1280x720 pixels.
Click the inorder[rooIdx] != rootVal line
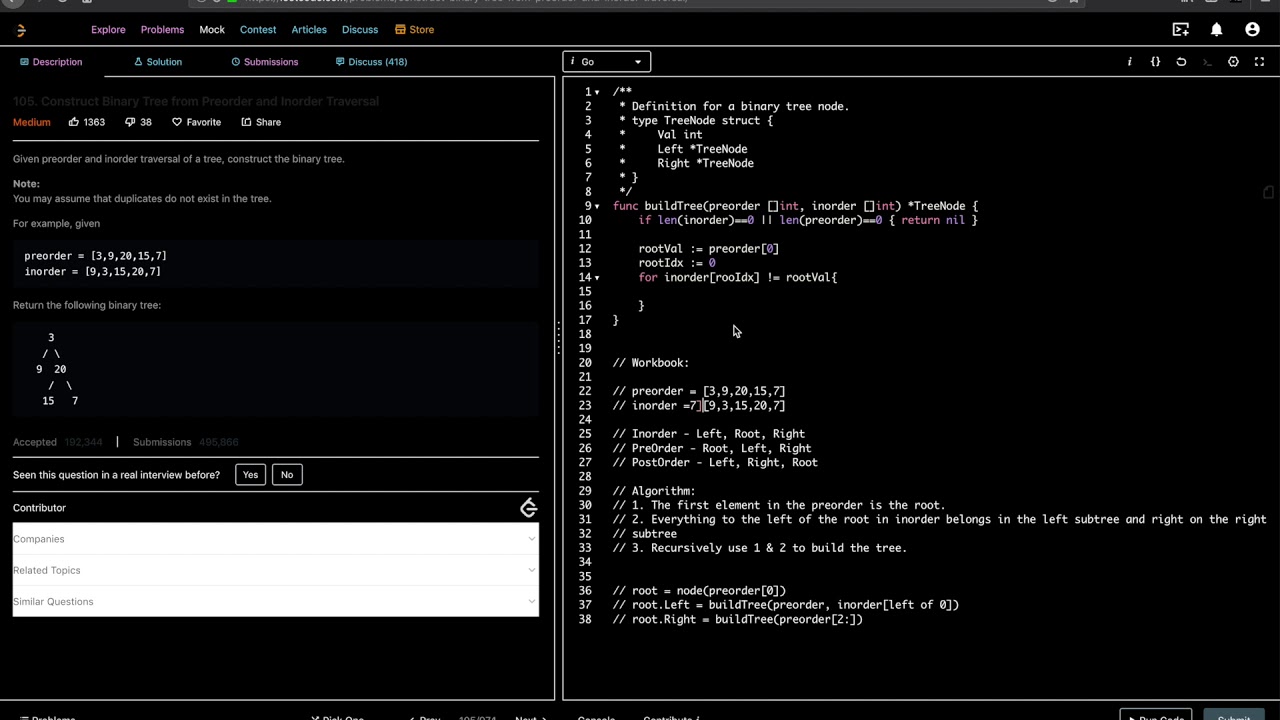738,277
